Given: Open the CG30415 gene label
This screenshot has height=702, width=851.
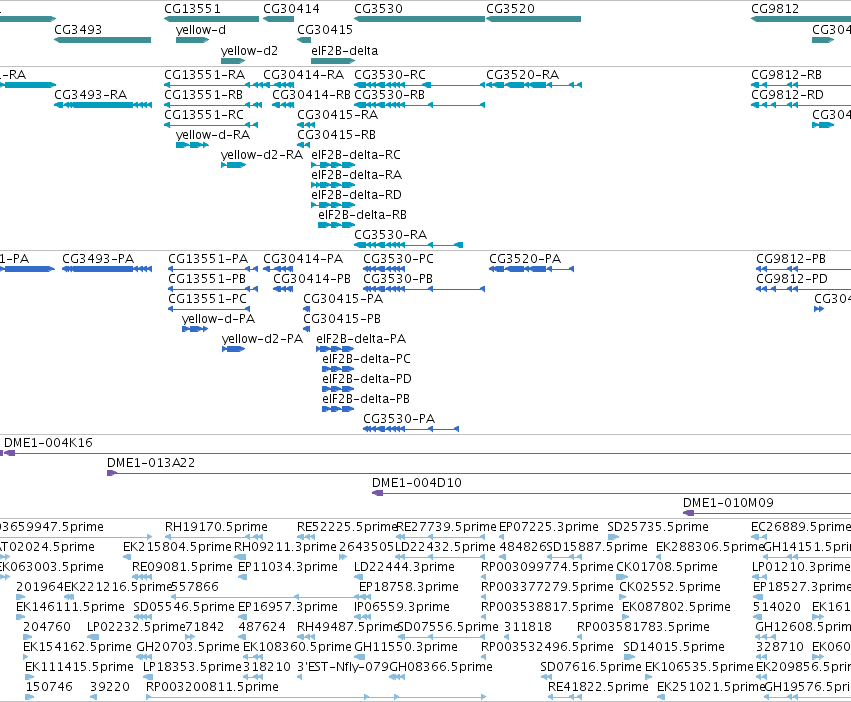Looking at the screenshot, I should click(325, 30).
